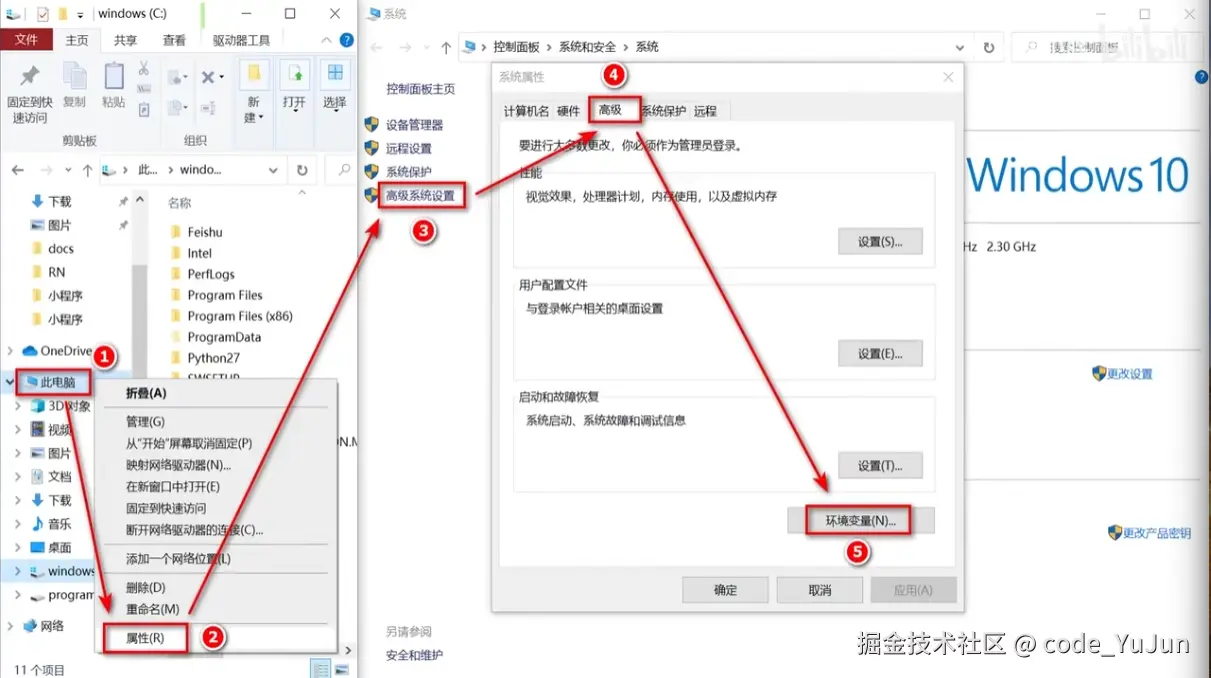This screenshot has width=1211, height=678.
Task: Expand the Explorer address bar history dropdown
Action: click(x=273, y=170)
